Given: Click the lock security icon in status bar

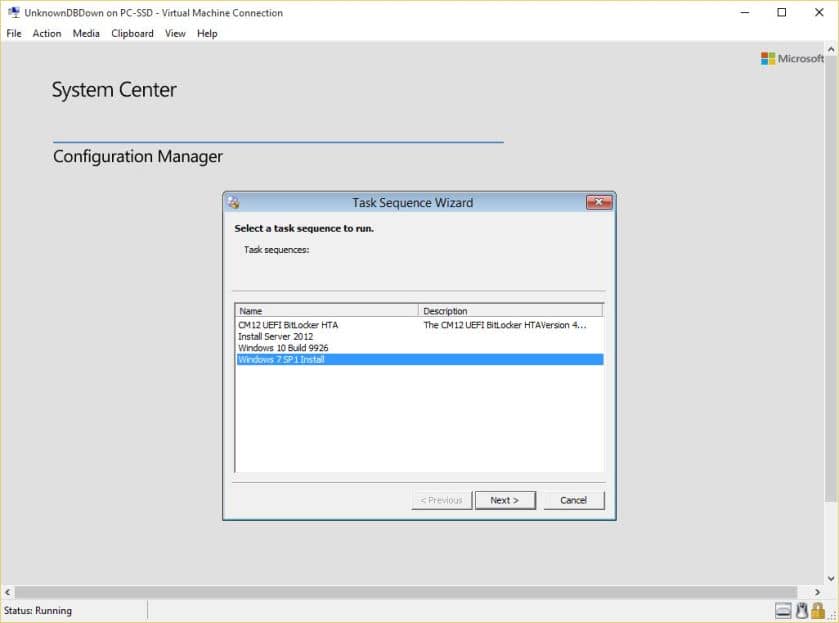Looking at the screenshot, I should 820,610.
